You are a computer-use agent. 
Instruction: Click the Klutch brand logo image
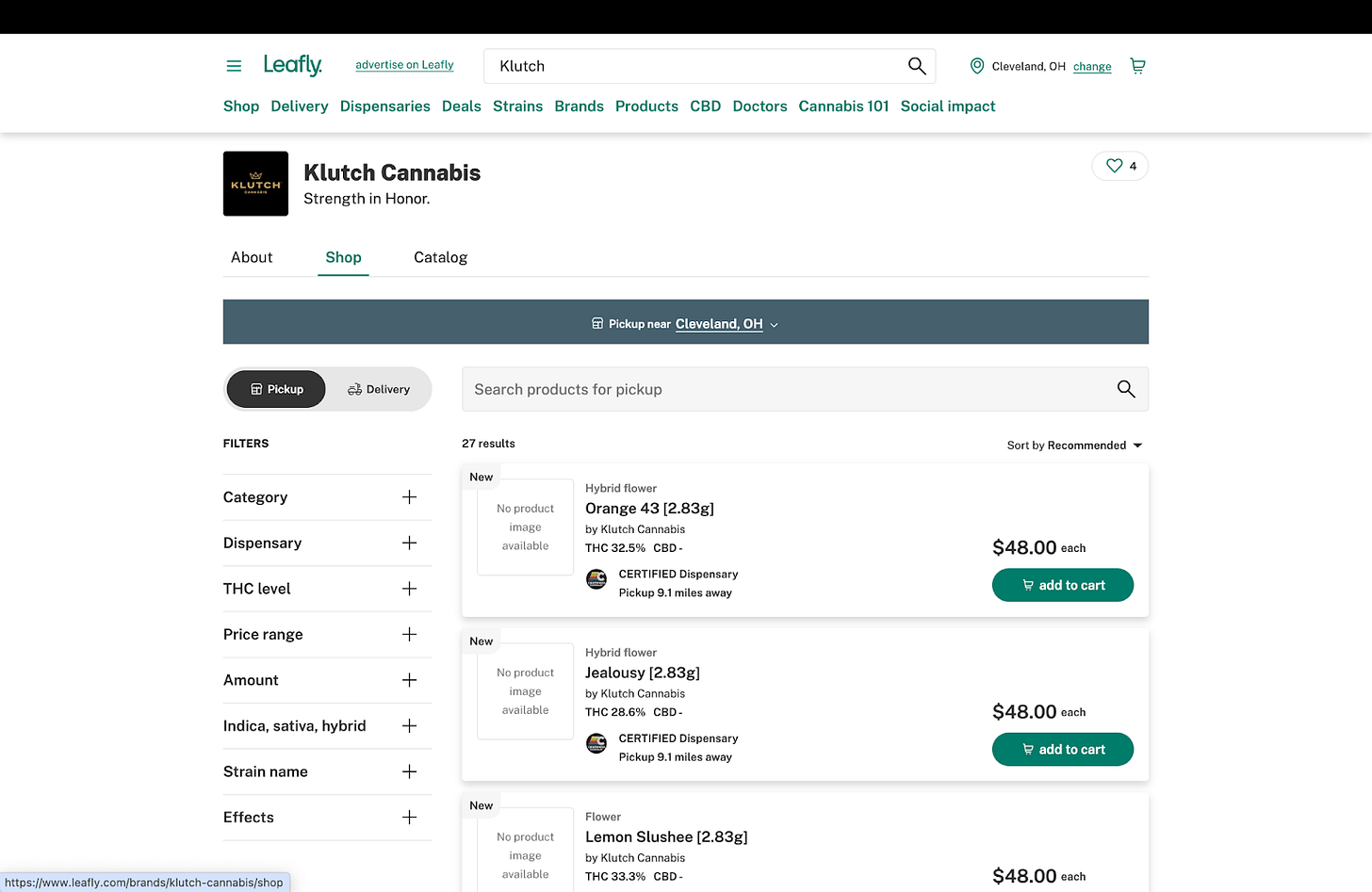[x=255, y=184]
